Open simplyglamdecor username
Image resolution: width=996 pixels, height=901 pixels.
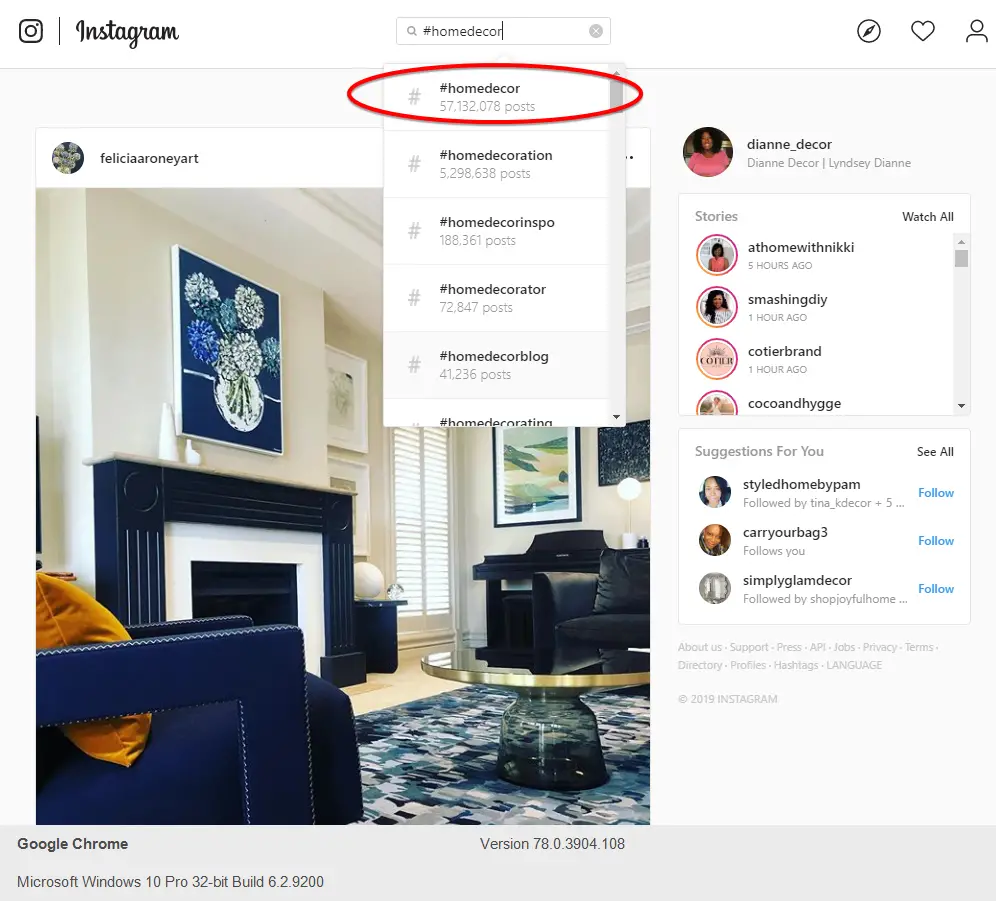[797, 580]
